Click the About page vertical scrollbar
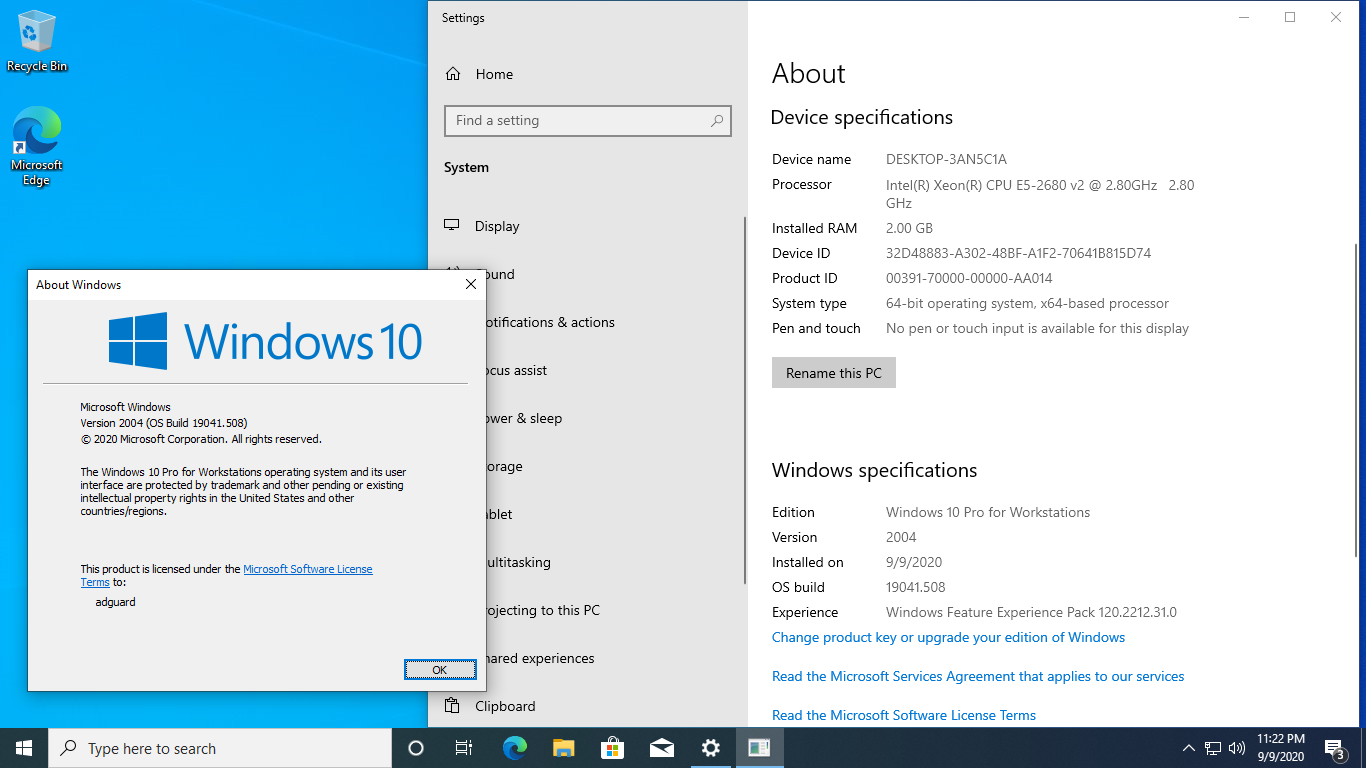The height and width of the screenshot is (768, 1366). point(1356,400)
